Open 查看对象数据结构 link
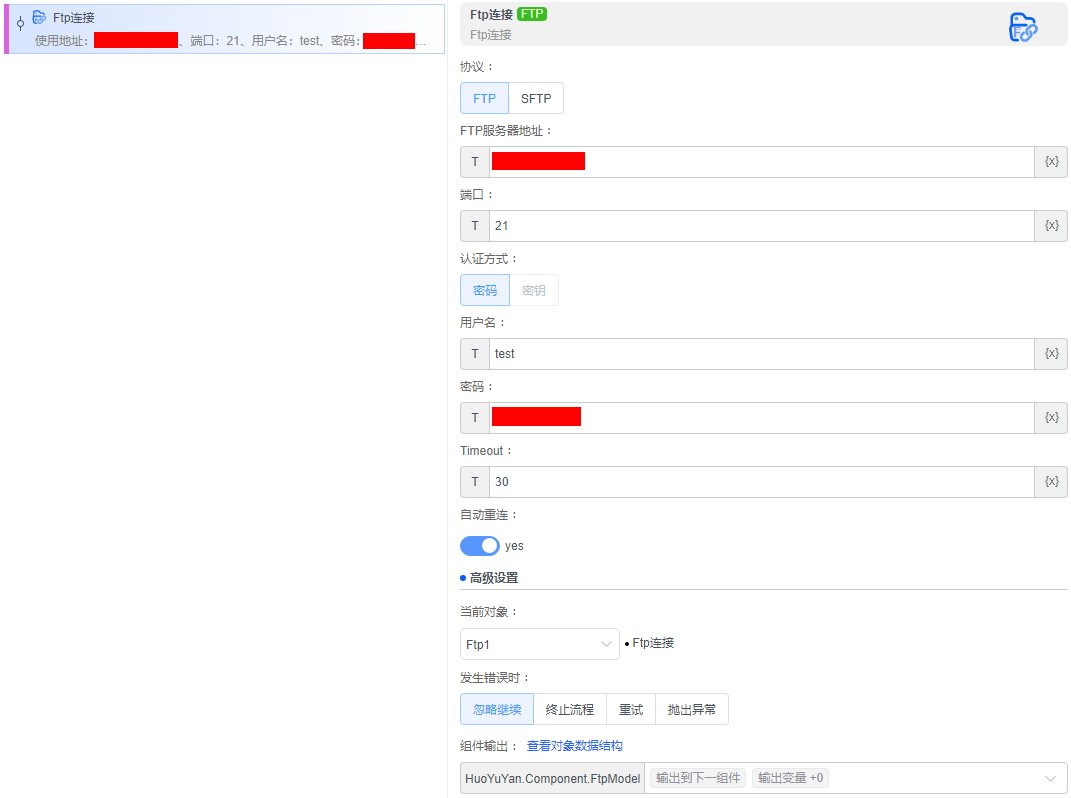The width and height of the screenshot is (1071, 798). tap(574, 746)
